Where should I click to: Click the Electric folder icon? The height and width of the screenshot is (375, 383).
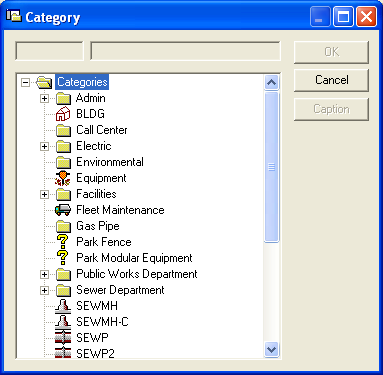click(x=63, y=146)
